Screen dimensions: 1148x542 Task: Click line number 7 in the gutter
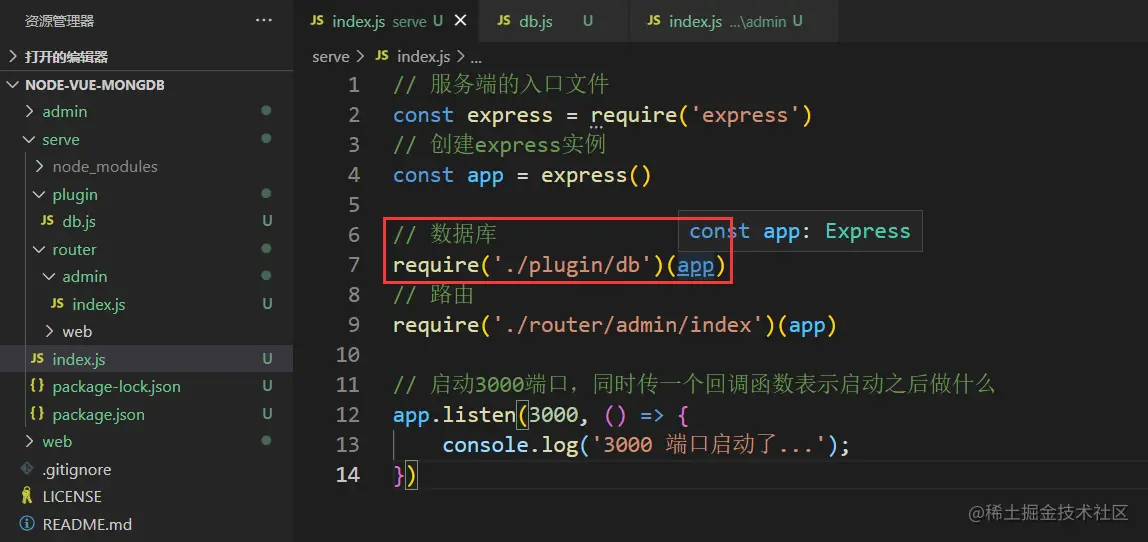(x=354, y=264)
